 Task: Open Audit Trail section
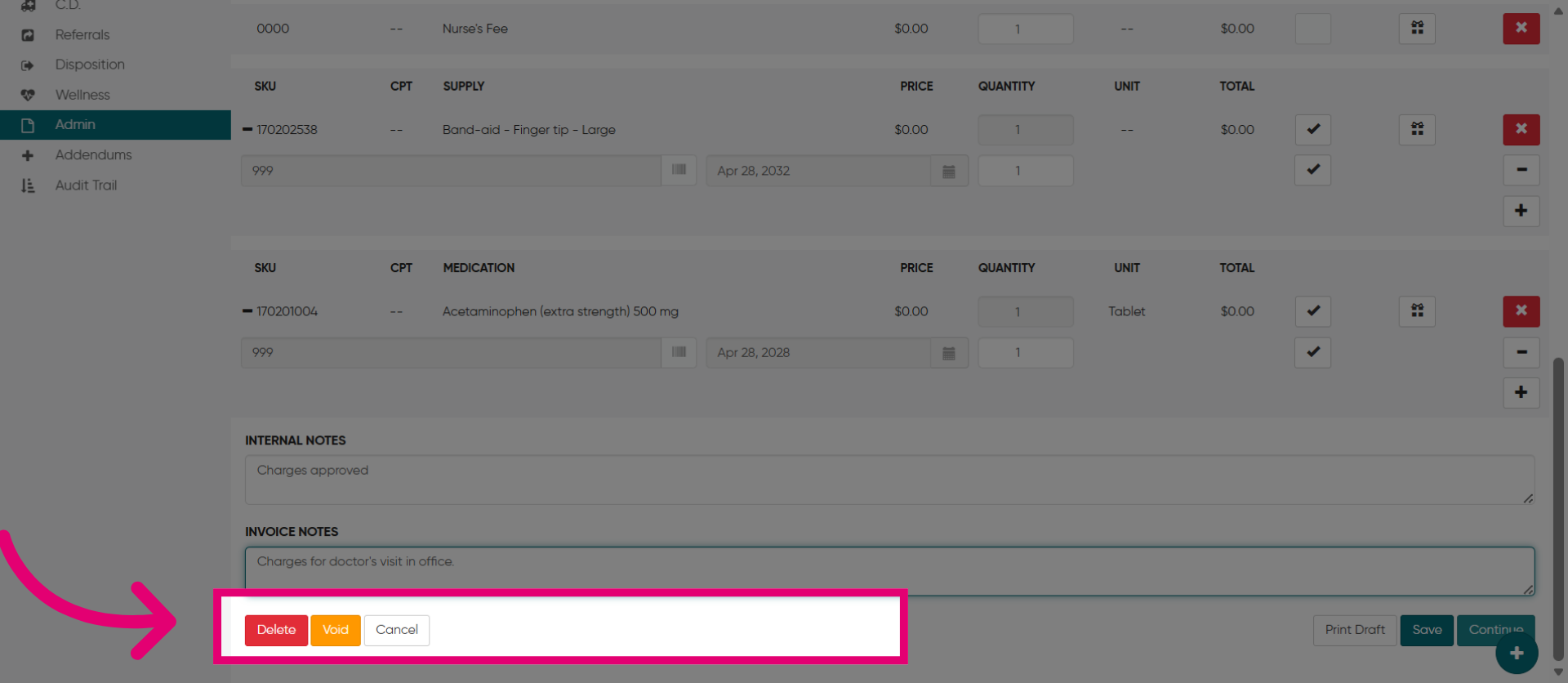[86, 185]
